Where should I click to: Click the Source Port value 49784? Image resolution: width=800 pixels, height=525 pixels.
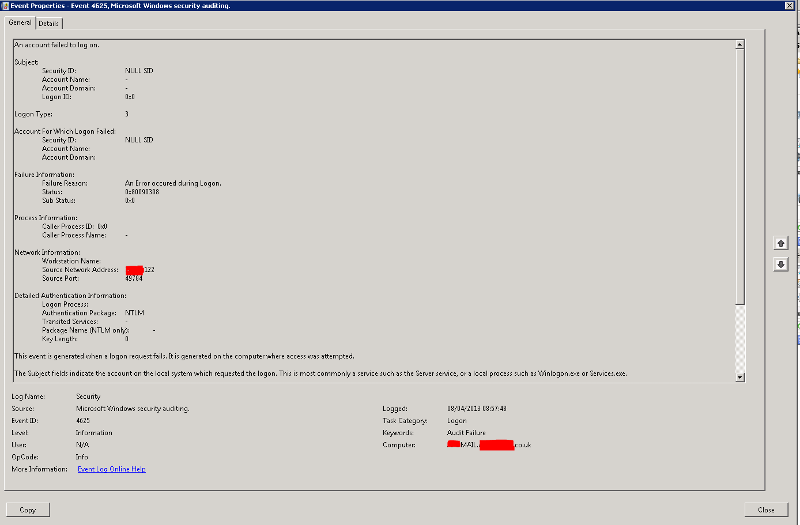pyautogui.click(x=134, y=278)
